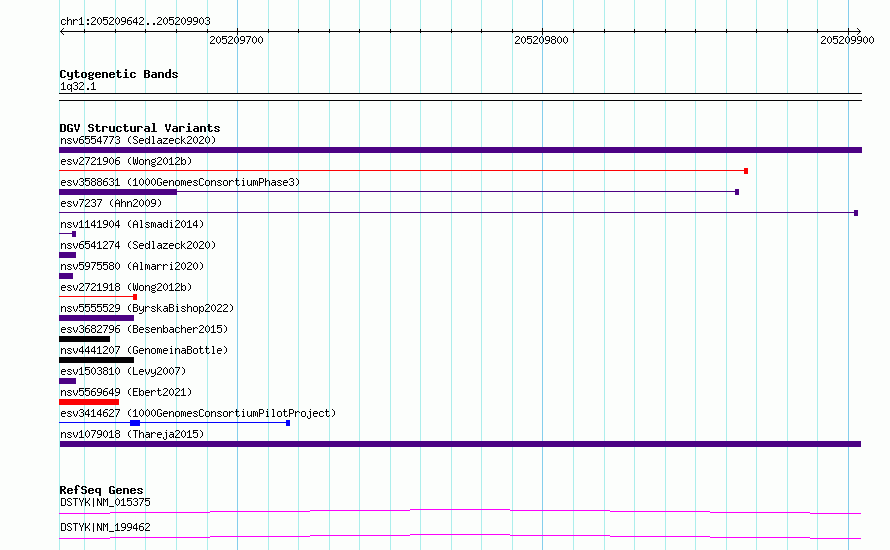Click the purple end marker of esv7237
Screen dimensions: 890x550
click(x=856, y=213)
